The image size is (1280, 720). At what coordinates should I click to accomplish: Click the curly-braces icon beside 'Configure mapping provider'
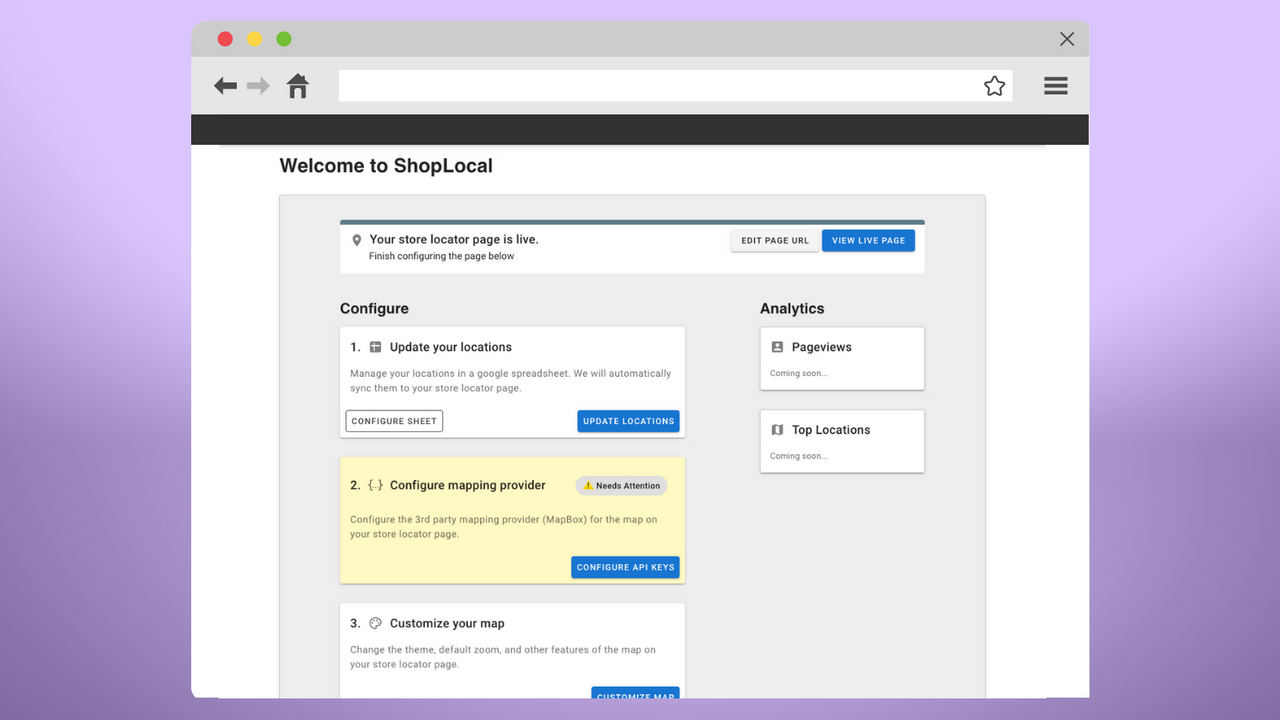(x=375, y=485)
